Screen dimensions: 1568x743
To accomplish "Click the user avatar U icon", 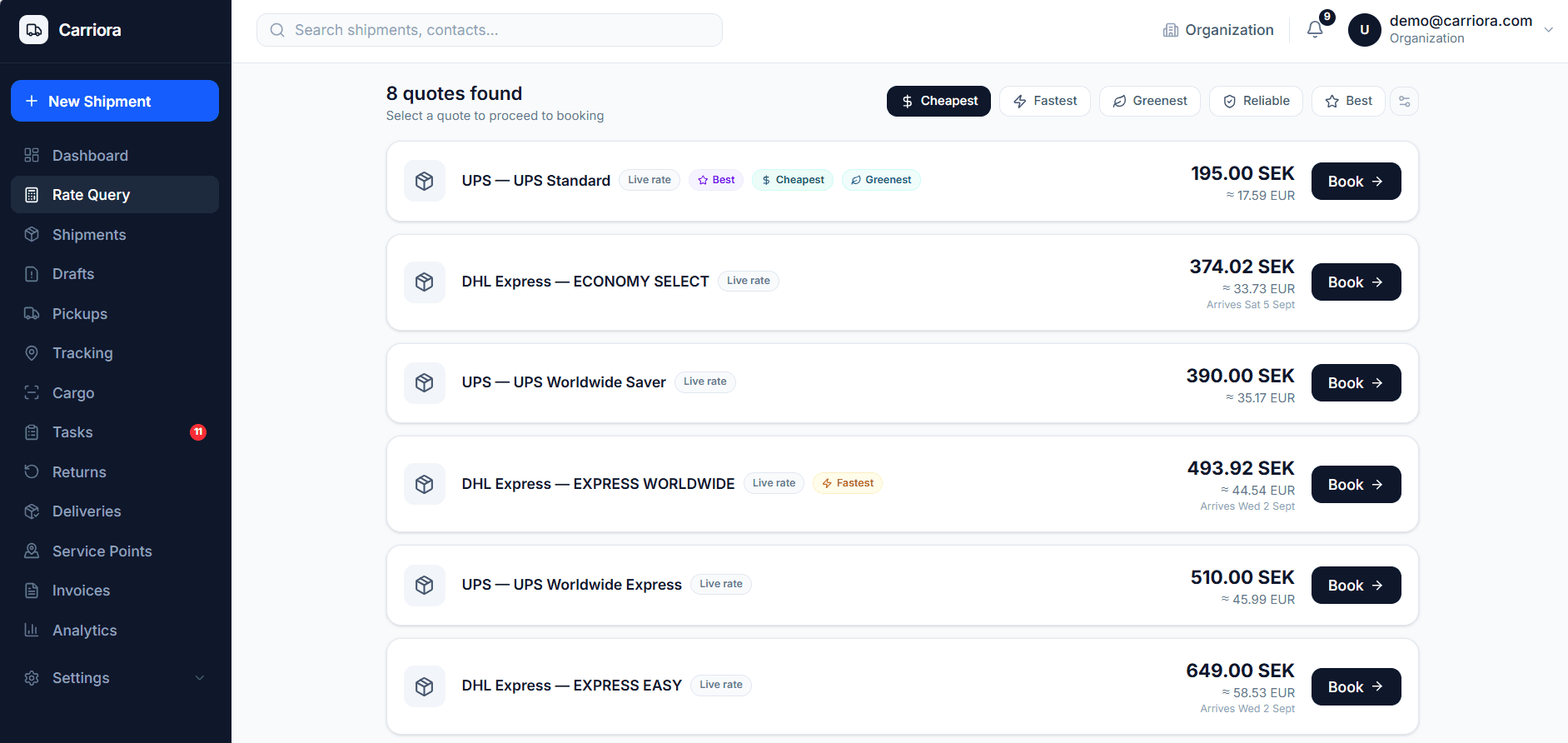I will pos(1364,30).
